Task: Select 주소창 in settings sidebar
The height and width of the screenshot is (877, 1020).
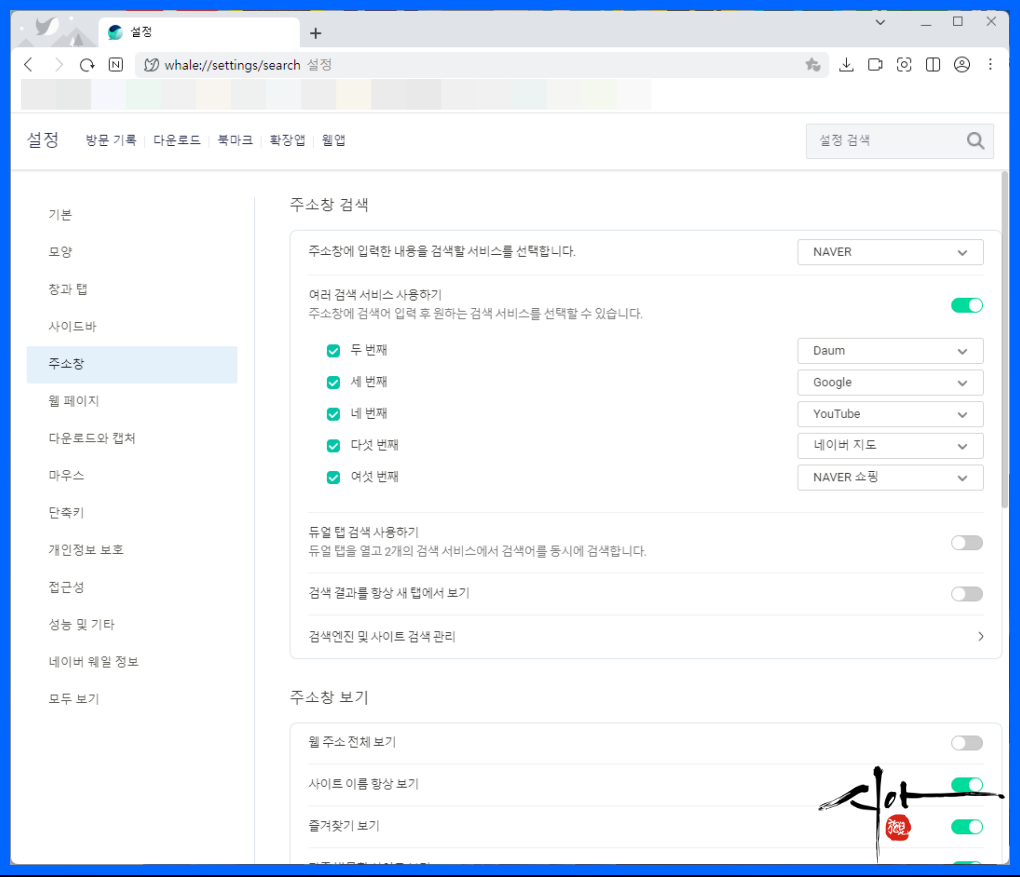Action: click(x=132, y=364)
